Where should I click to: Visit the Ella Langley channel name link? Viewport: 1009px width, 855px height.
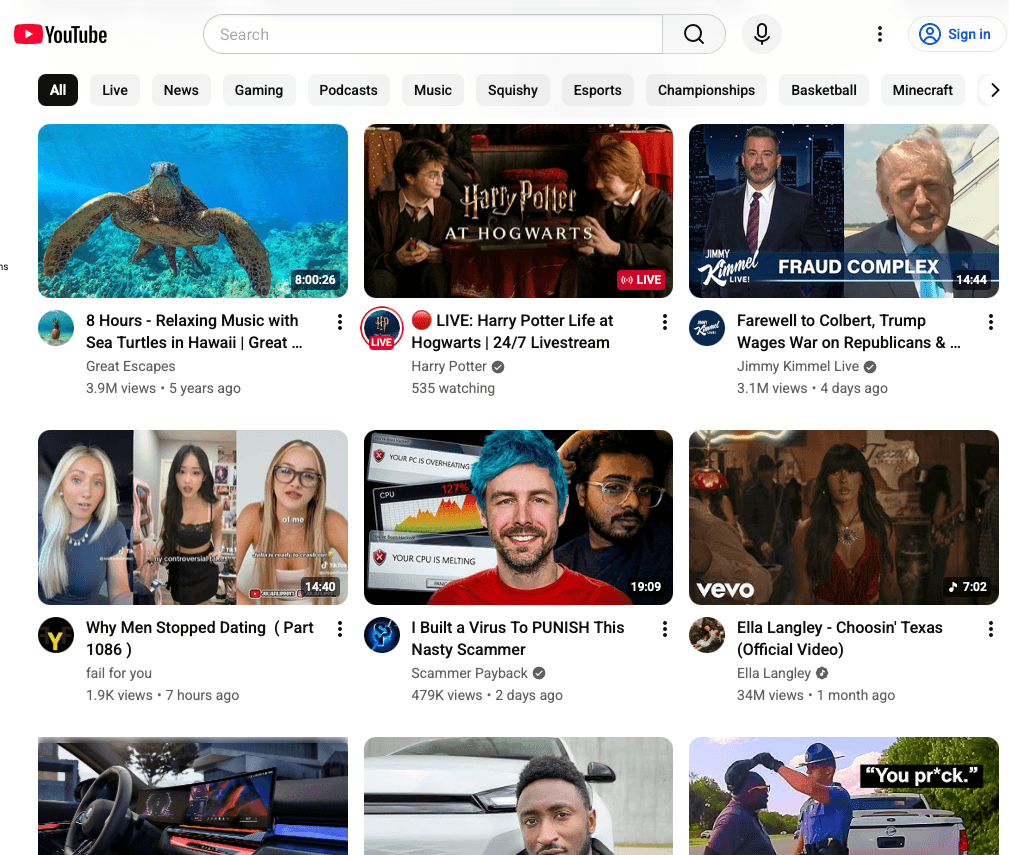773,673
